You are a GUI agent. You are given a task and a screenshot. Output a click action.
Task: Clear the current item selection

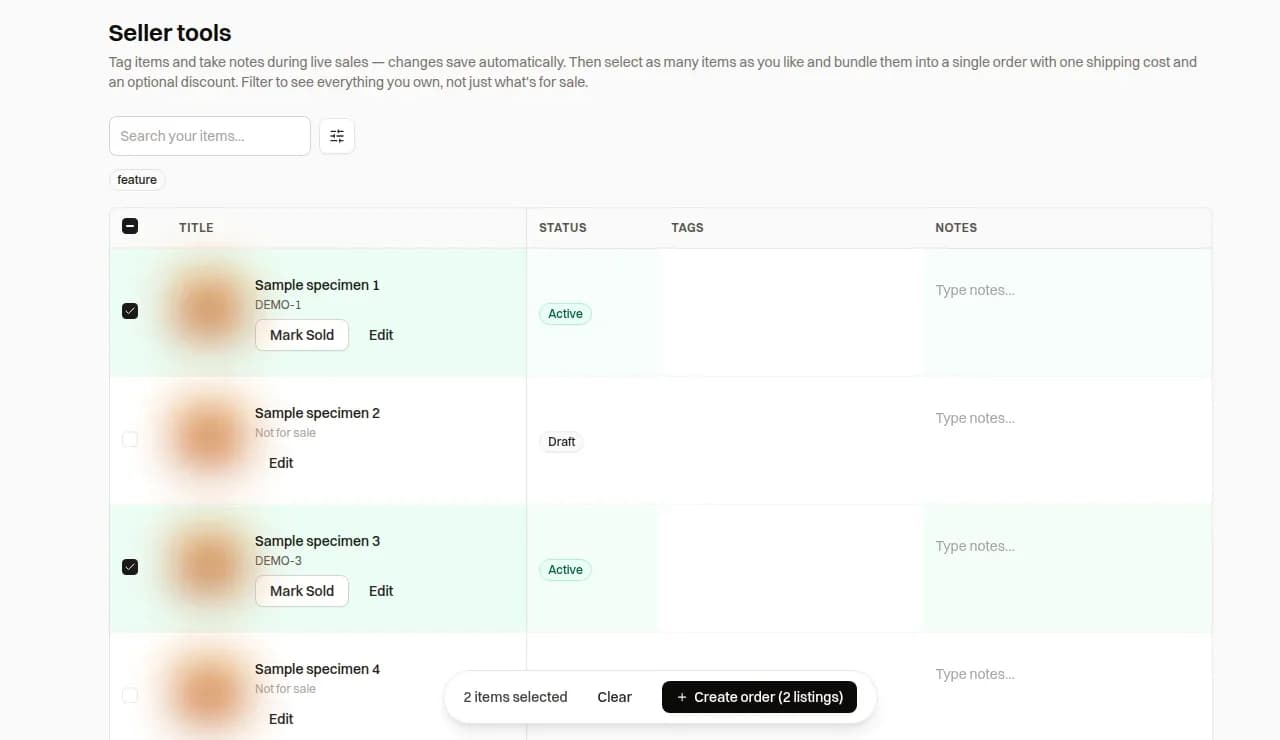pos(614,697)
